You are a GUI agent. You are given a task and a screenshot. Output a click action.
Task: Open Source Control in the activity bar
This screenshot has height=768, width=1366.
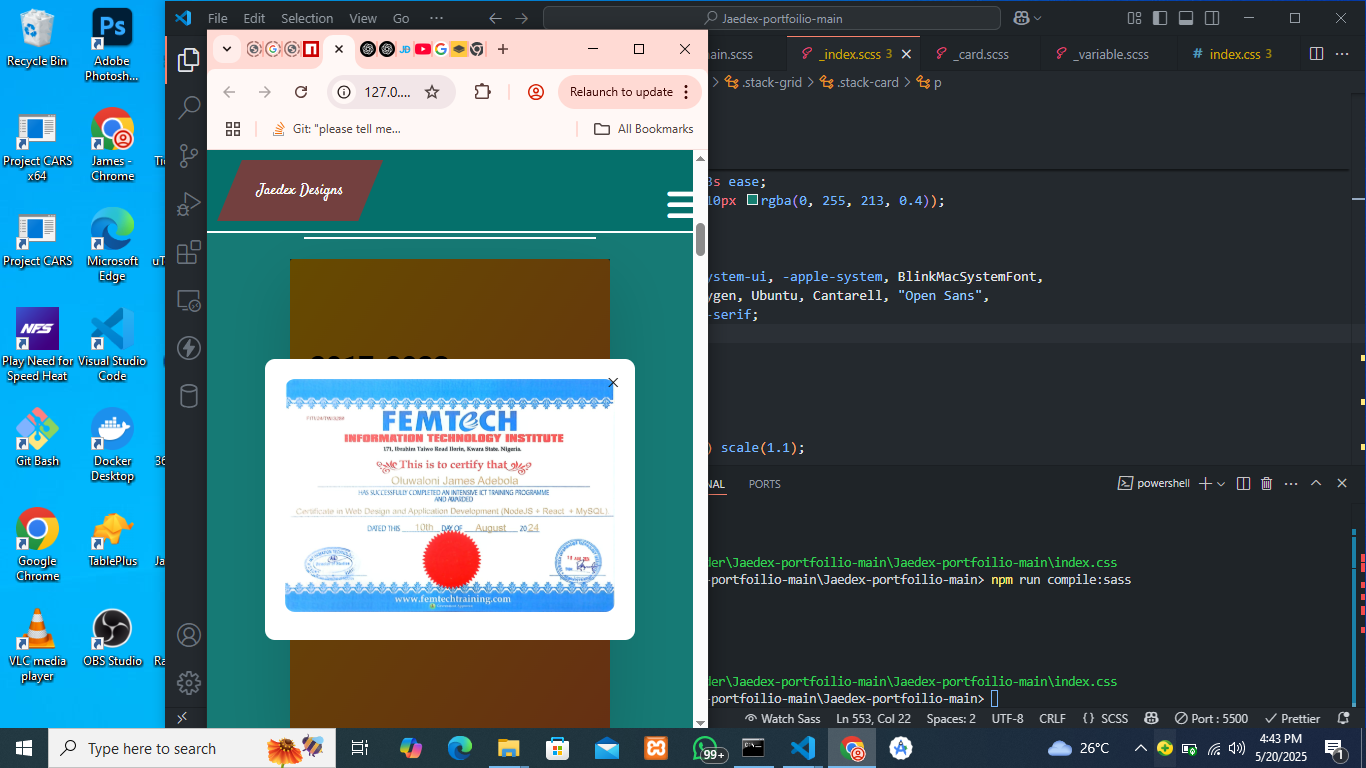coord(188,156)
